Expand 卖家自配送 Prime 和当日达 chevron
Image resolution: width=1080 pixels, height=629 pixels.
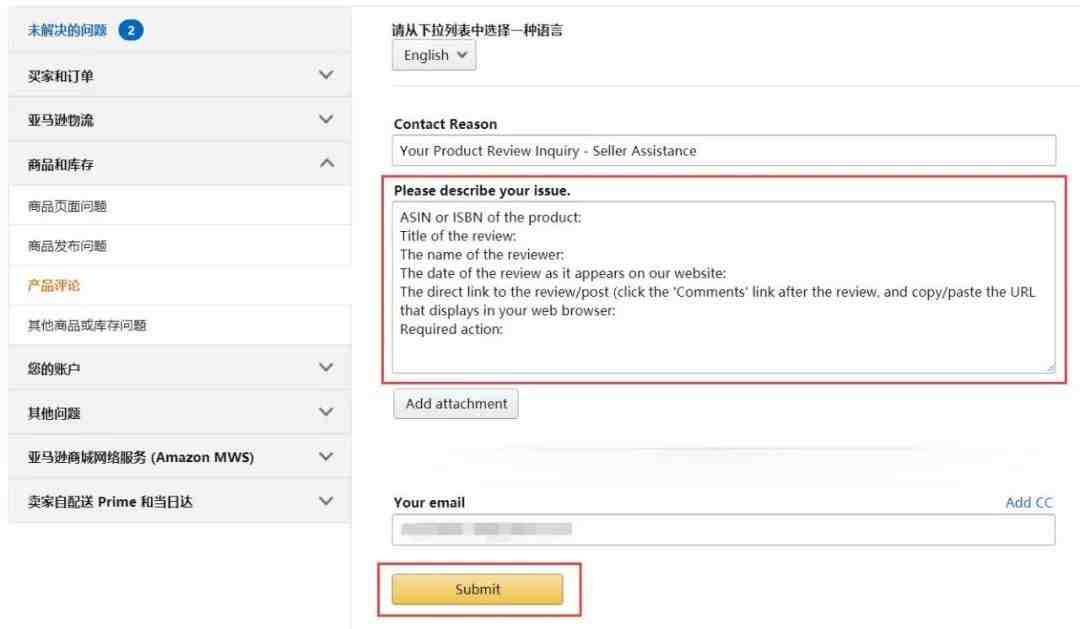pos(326,501)
